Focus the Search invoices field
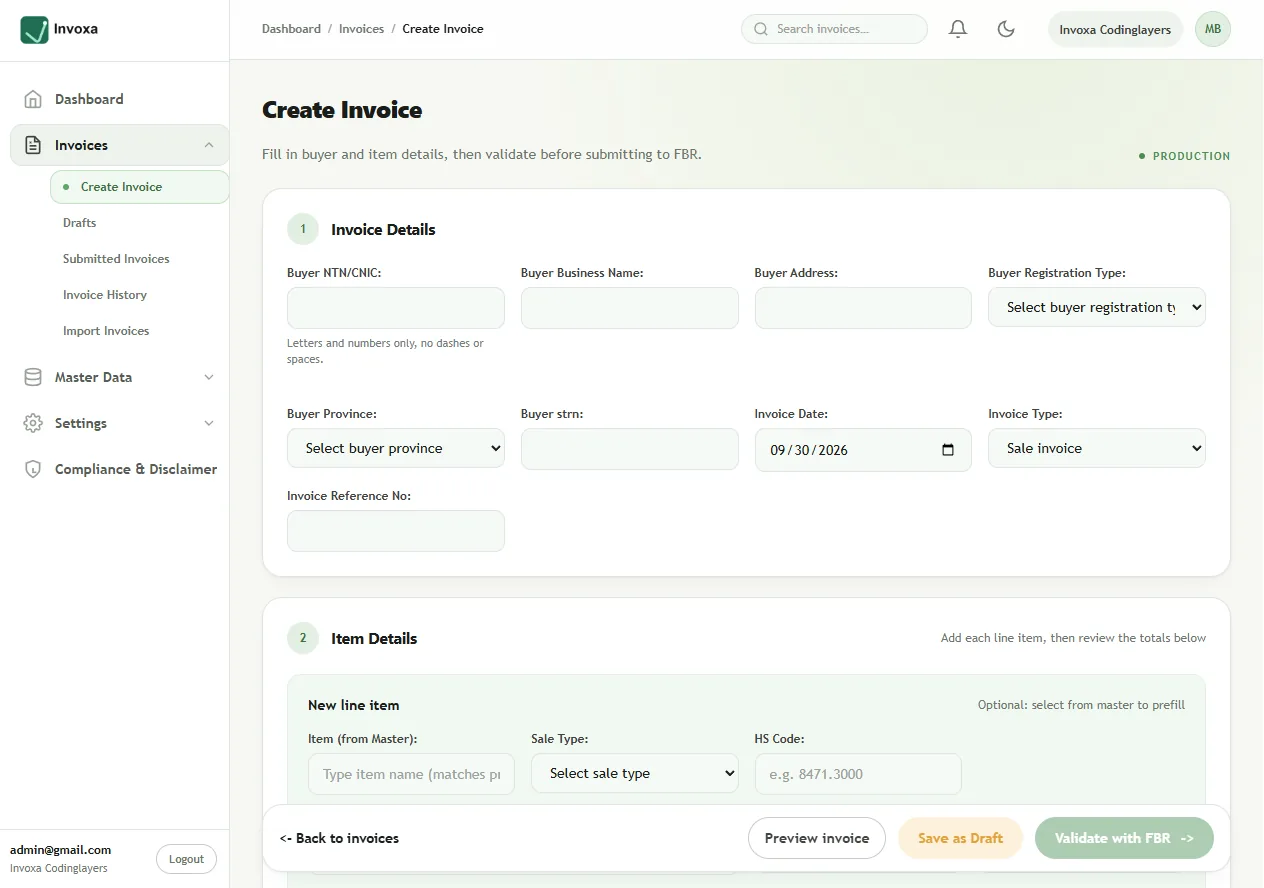Viewport: 1264px width, 888px height. [x=834, y=29]
